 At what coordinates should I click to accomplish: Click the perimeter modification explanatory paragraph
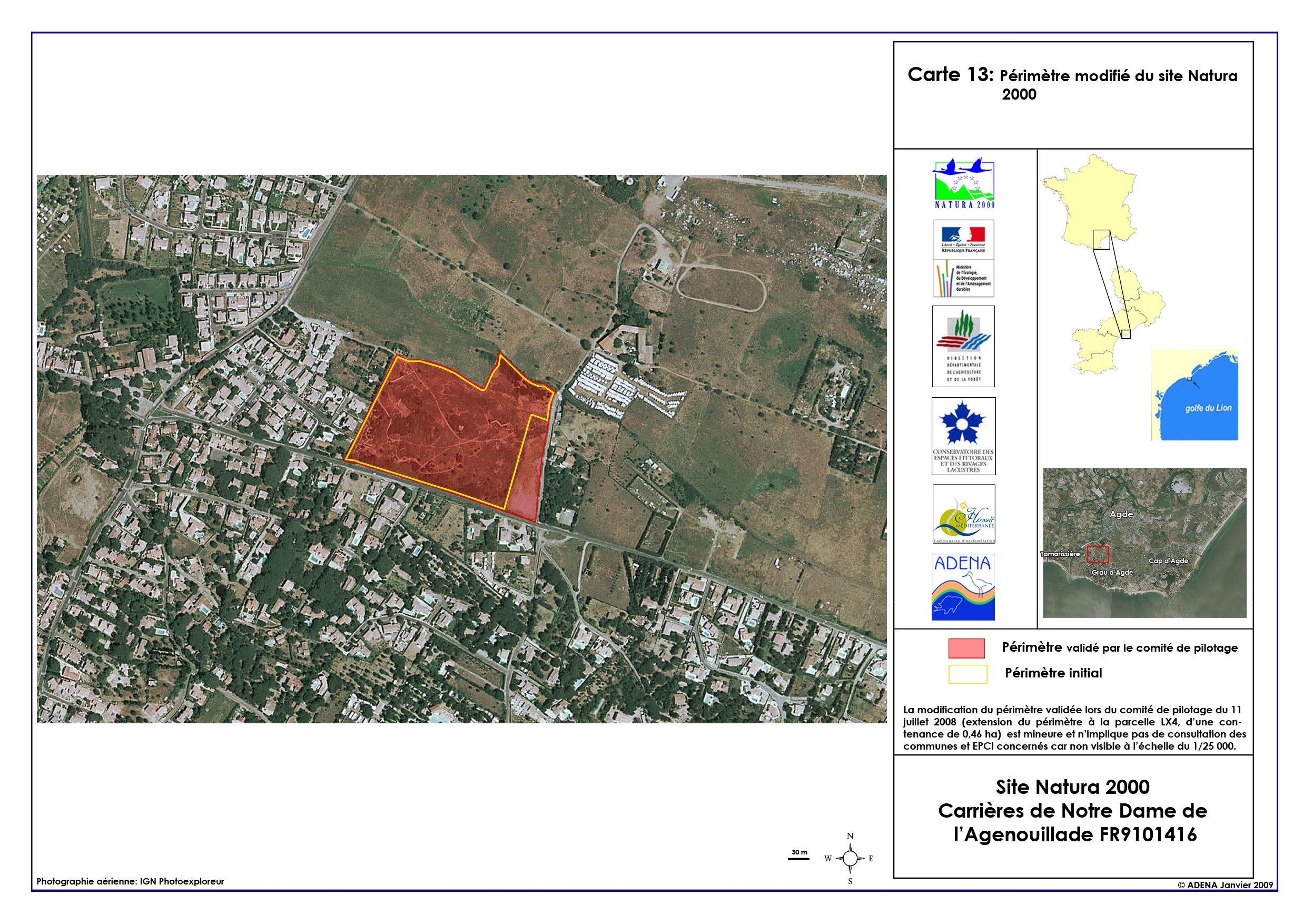pos(1074,728)
